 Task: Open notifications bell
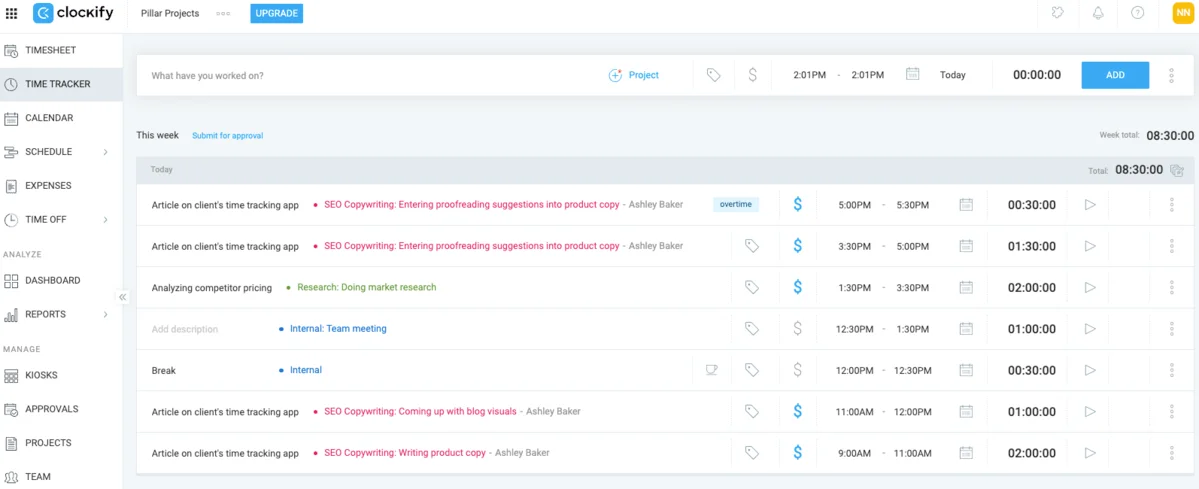pyautogui.click(x=1098, y=13)
